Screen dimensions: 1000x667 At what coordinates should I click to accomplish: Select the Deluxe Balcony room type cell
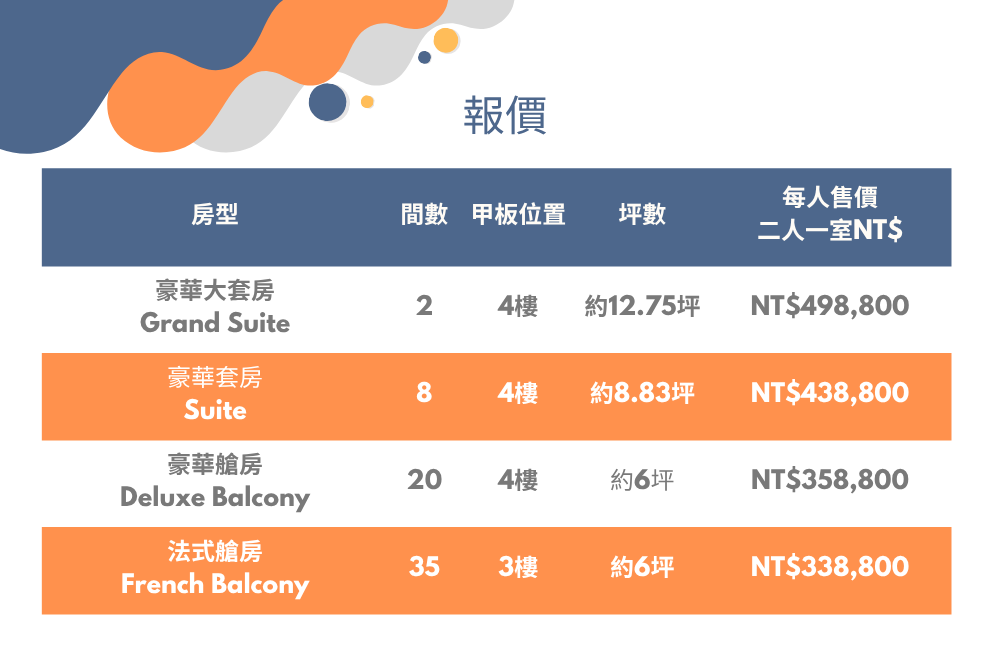pyautogui.click(x=215, y=482)
